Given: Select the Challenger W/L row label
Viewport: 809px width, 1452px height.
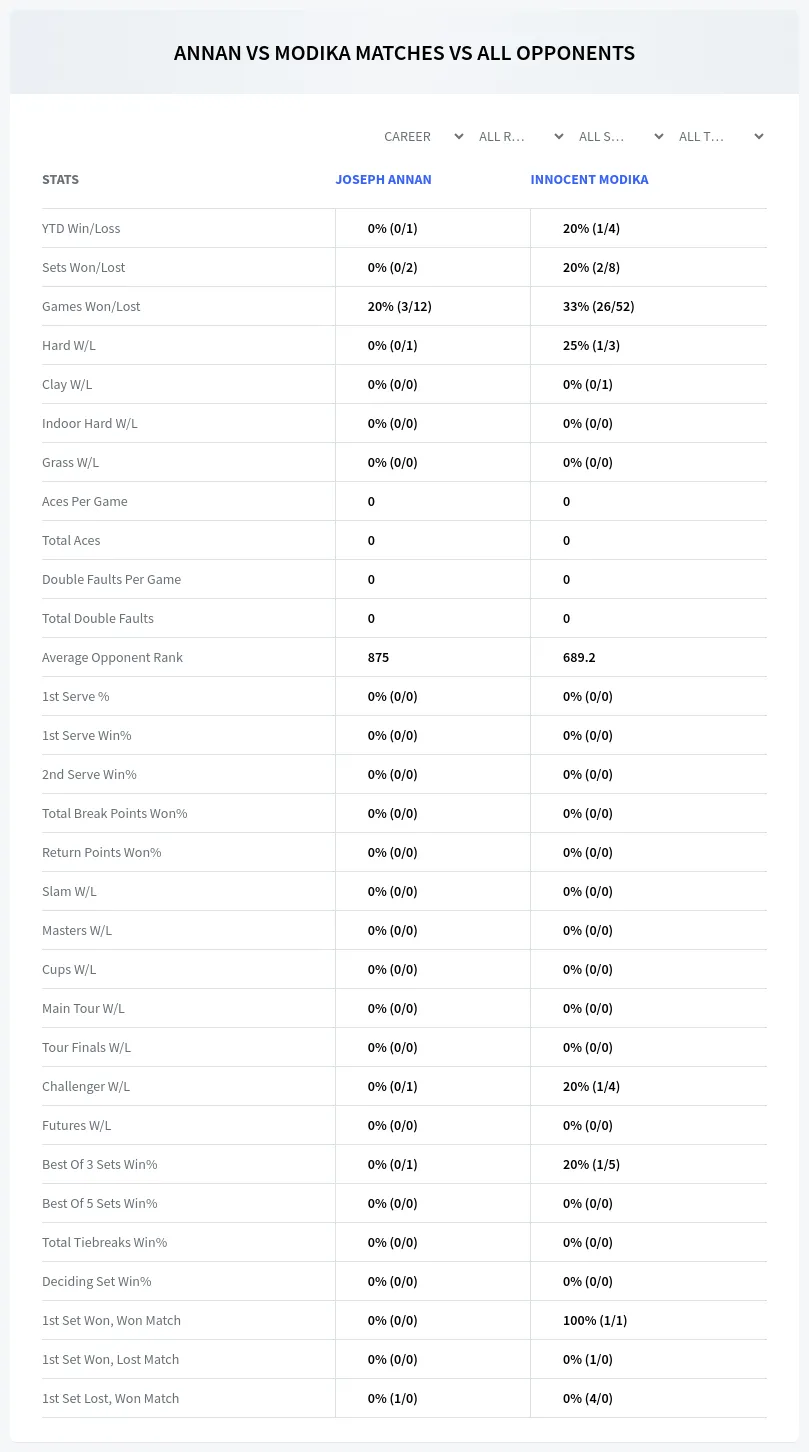Looking at the screenshot, I should click(86, 1086).
